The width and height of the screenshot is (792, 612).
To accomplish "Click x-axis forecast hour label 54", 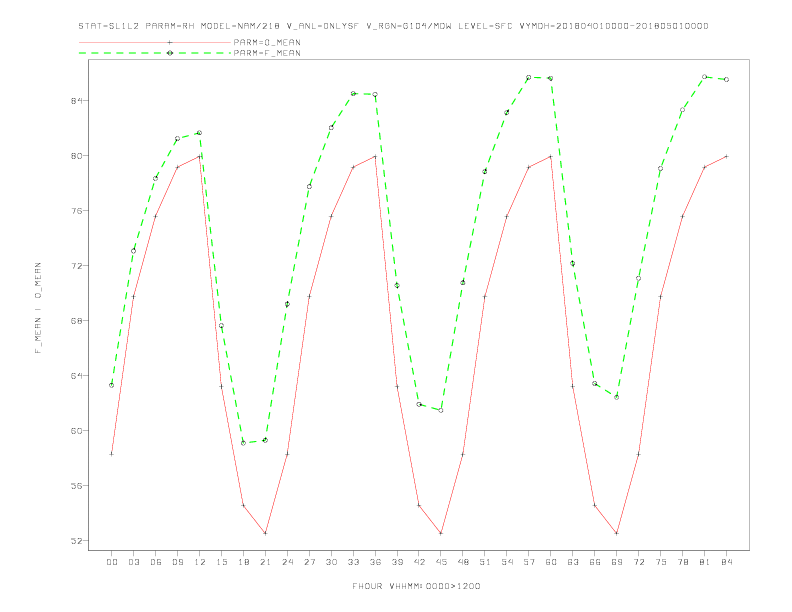I will pyautogui.click(x=507, y=562).
